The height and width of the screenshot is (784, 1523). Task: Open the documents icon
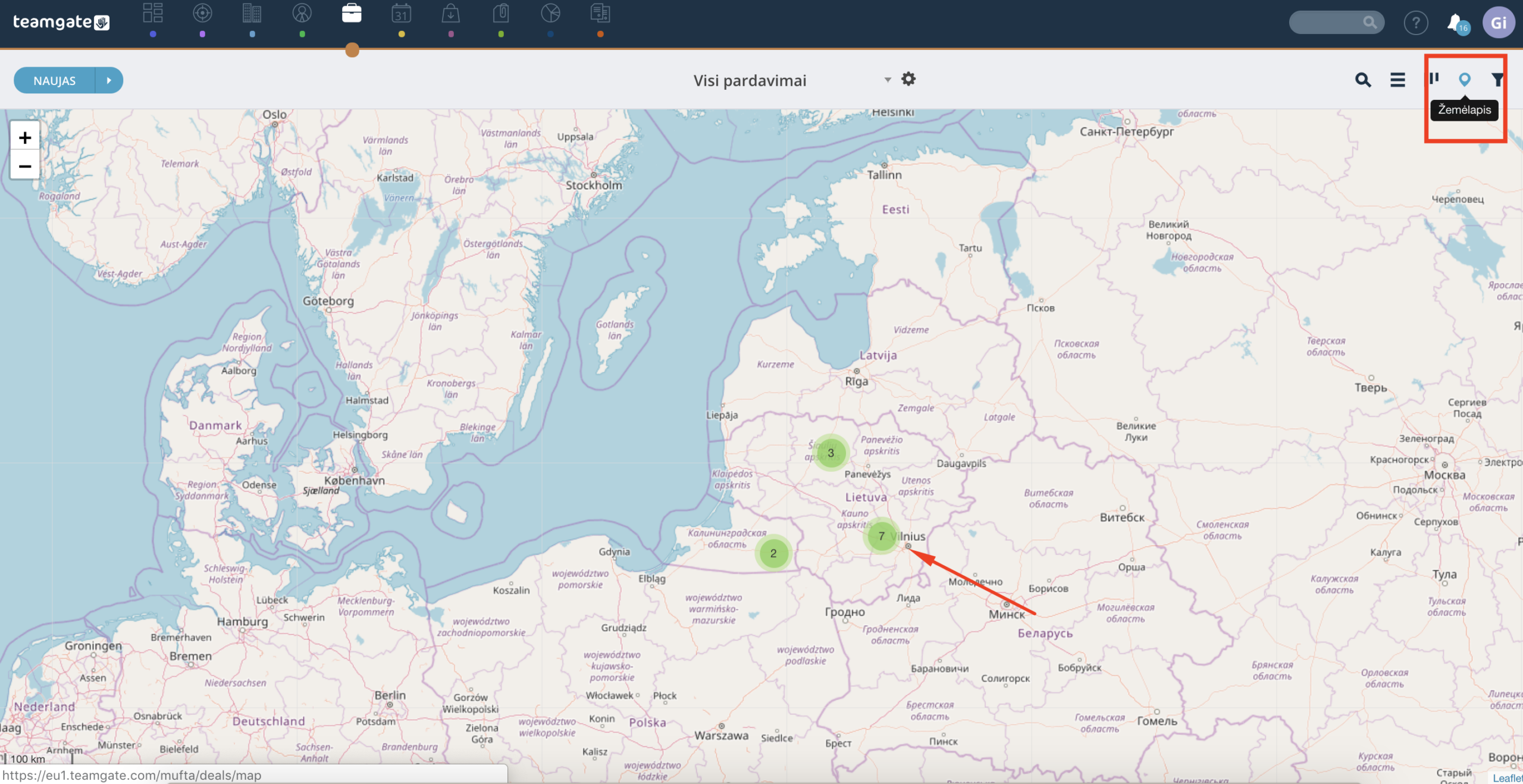600,13
